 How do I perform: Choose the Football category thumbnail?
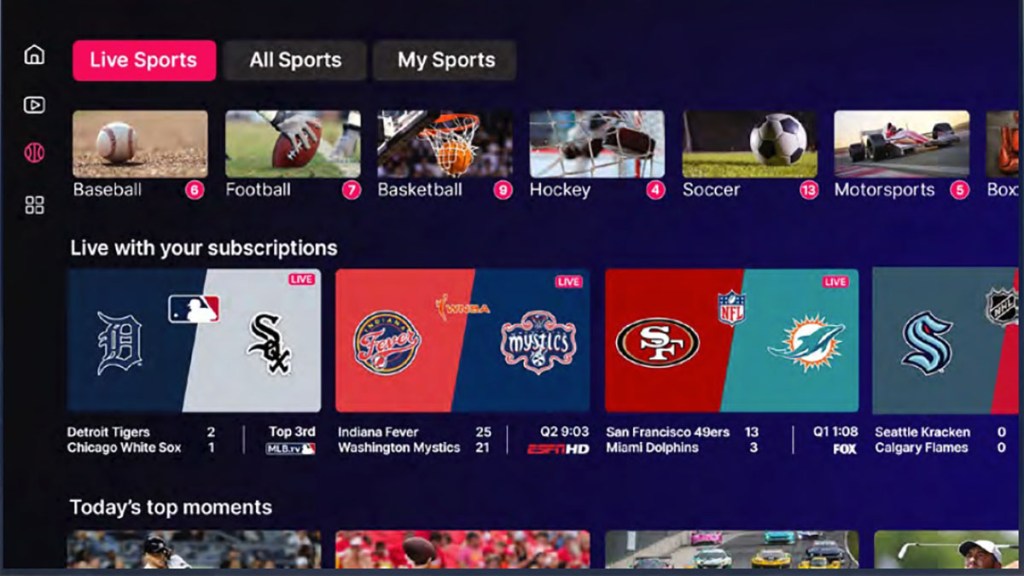click(x=293, y=144)
